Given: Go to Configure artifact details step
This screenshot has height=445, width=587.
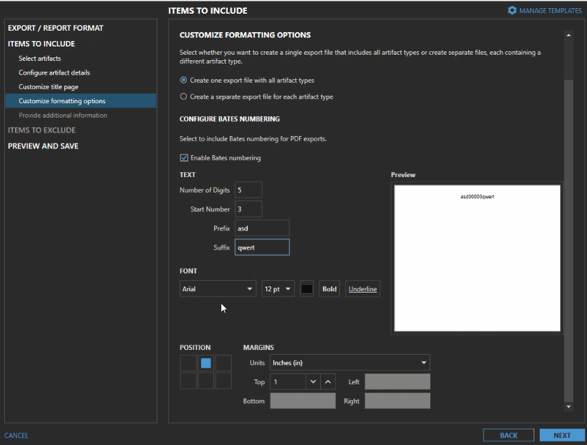Looking at the screenshot, I should (x=54, y=73).
